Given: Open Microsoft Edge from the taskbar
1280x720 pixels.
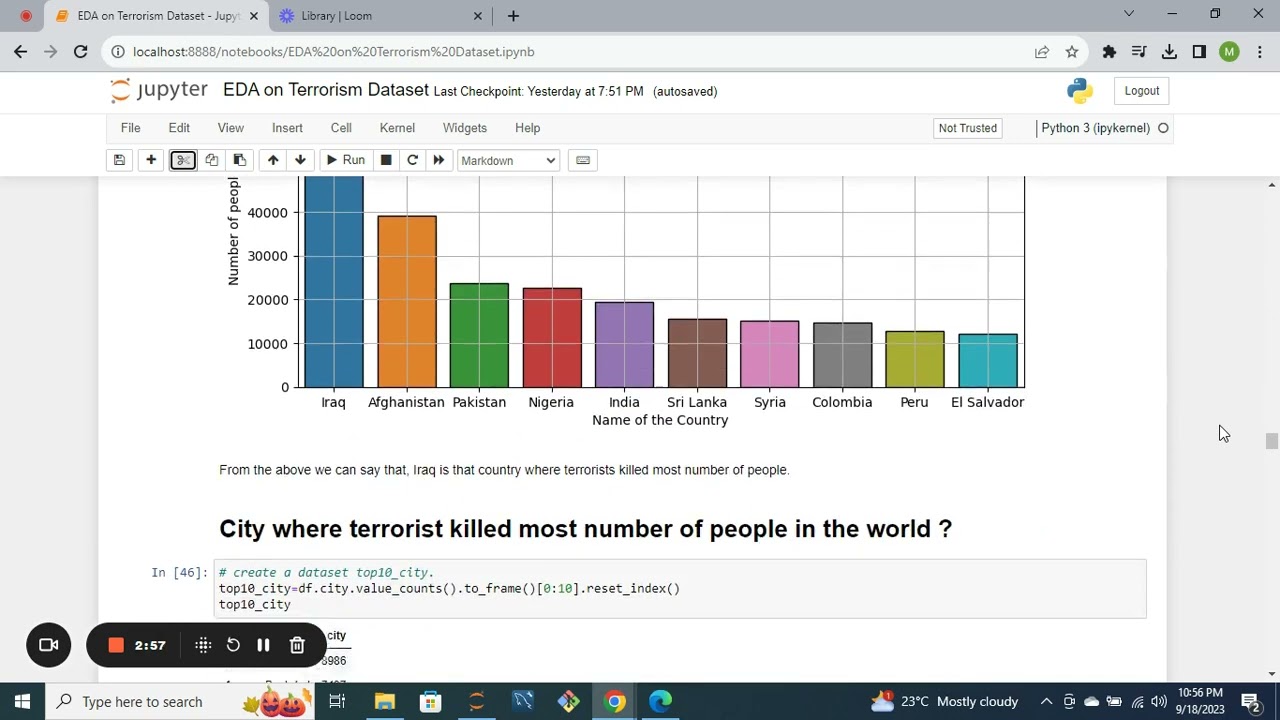Looking at the screenshot, I should coord(660,701).
